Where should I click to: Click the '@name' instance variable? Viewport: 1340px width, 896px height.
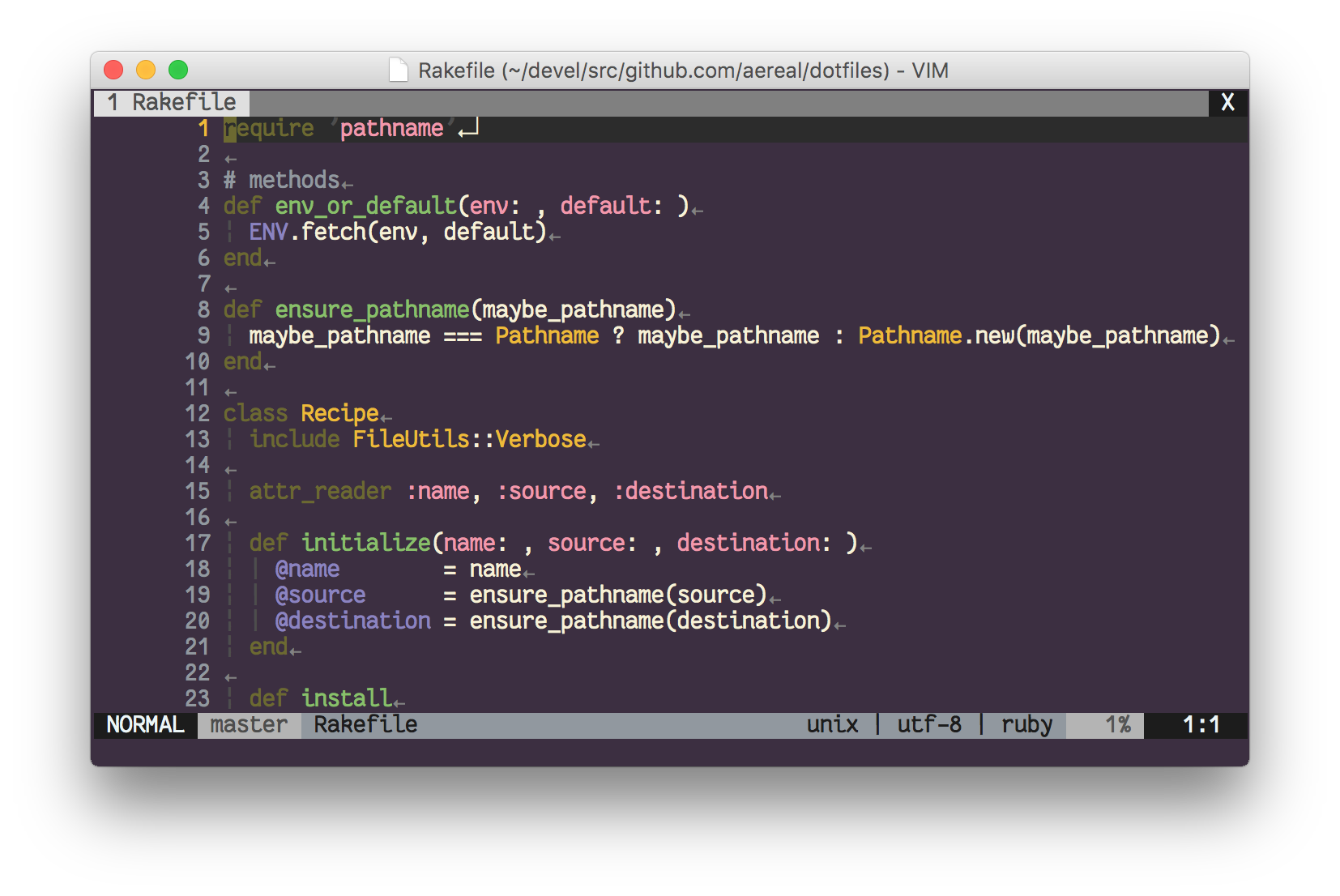308,569
